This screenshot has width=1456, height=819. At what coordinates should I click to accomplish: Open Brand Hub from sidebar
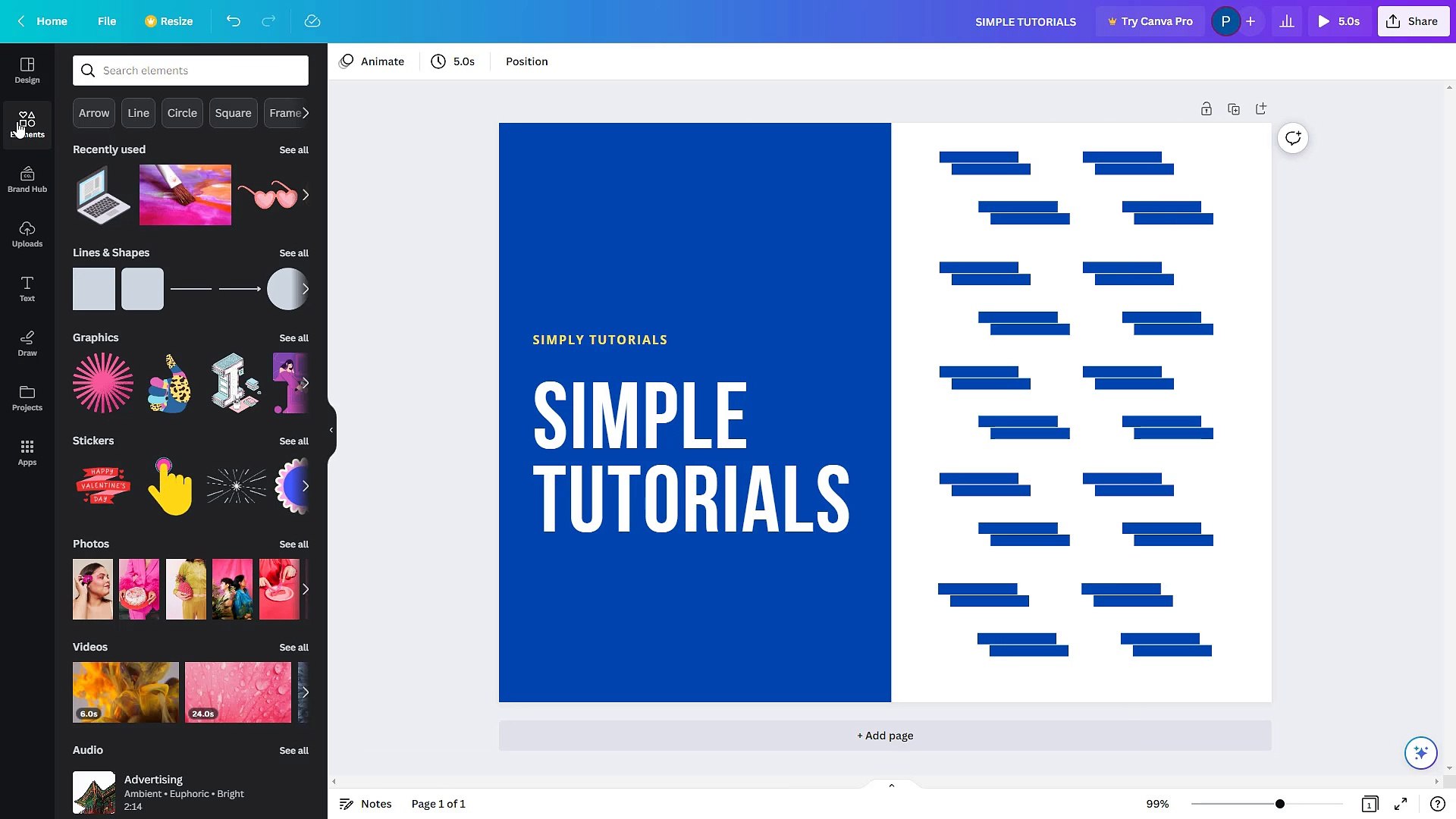pos(27,179)
